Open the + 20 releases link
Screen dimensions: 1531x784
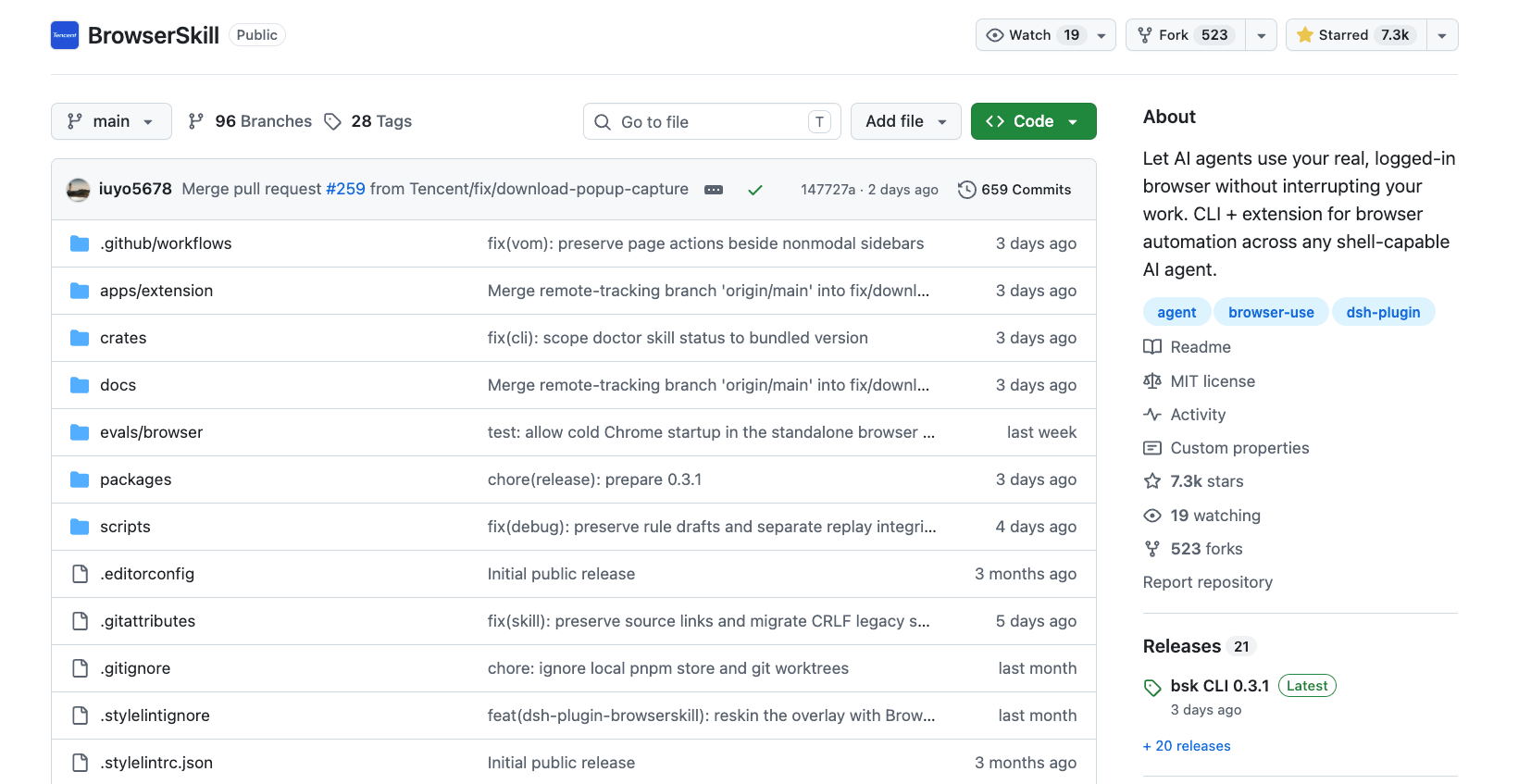point(1187,746)
